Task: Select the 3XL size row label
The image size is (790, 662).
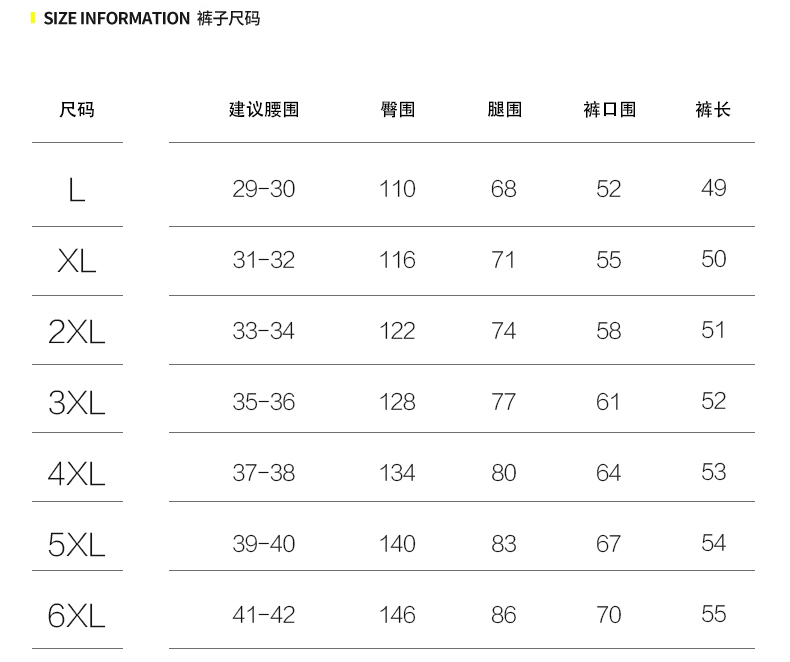Action: pyautogui.click(x=77, y=402)
